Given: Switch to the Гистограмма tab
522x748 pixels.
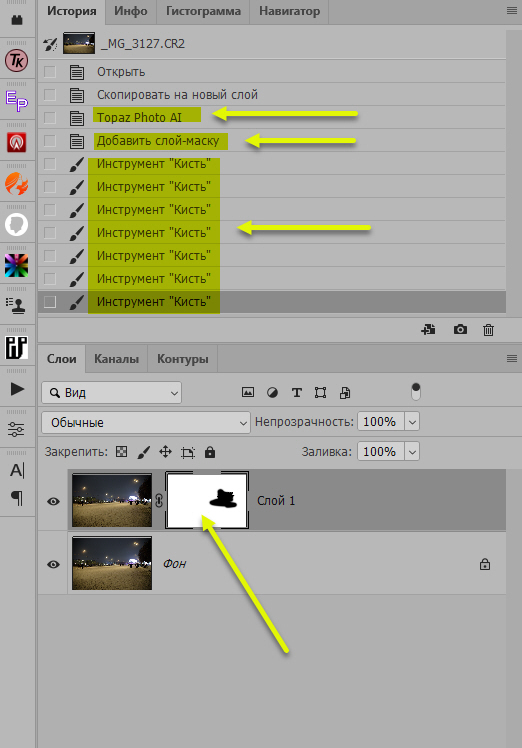Looking at the screenshot, I should pyautogui.click(x=203, y=11).
